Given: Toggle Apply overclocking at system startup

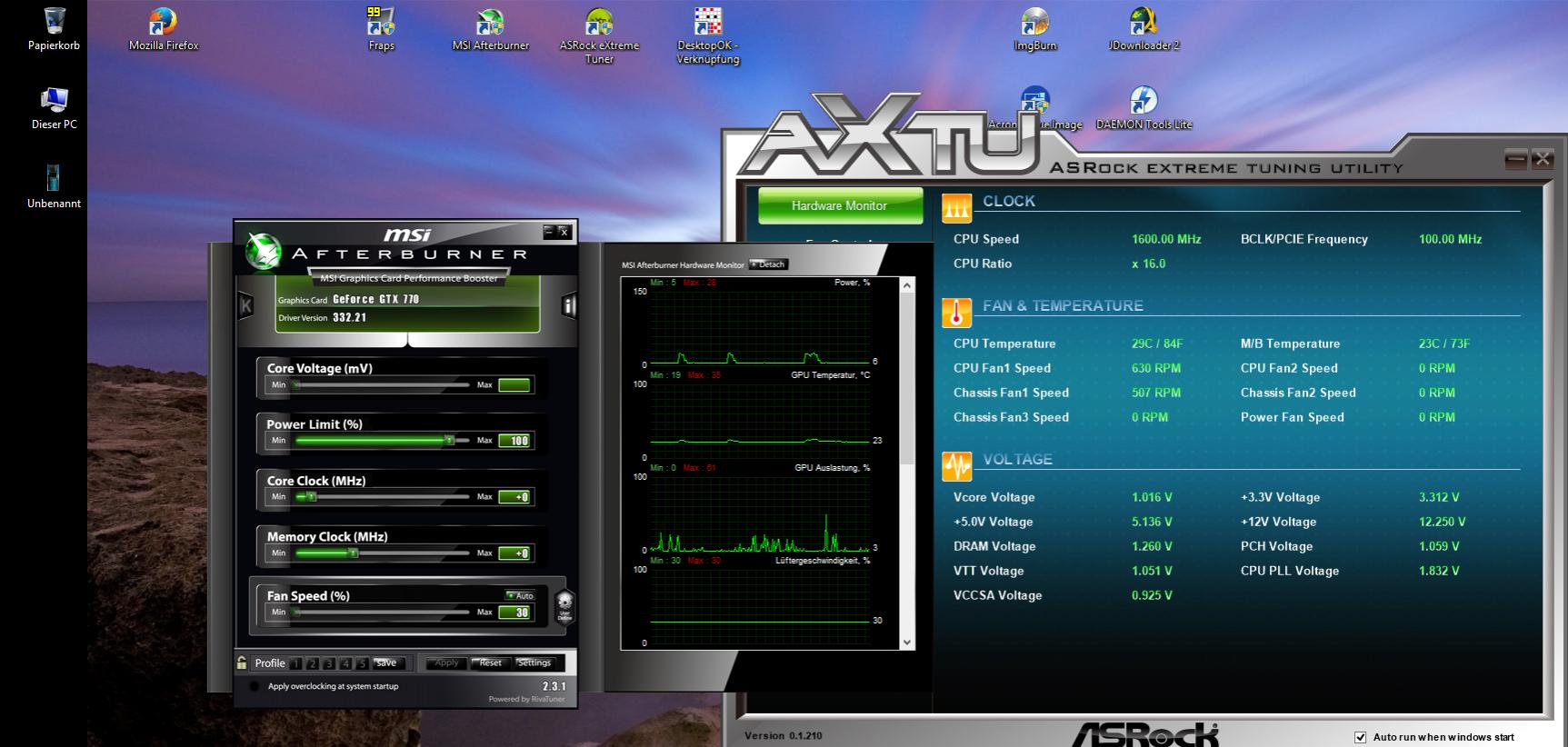Looking at the screenshot, I should pos(255,686).
